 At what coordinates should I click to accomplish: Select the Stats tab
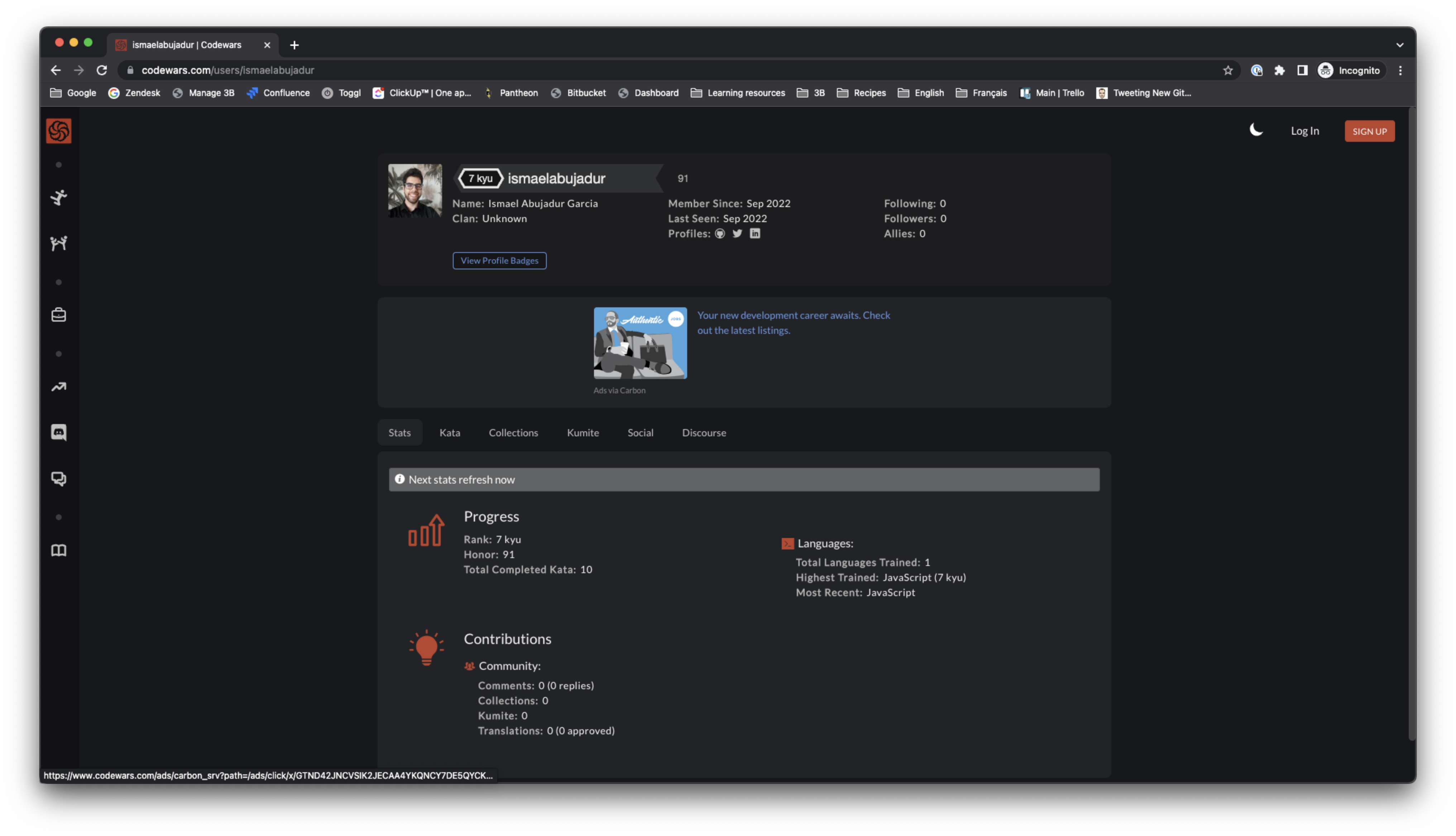pos(399,433)
